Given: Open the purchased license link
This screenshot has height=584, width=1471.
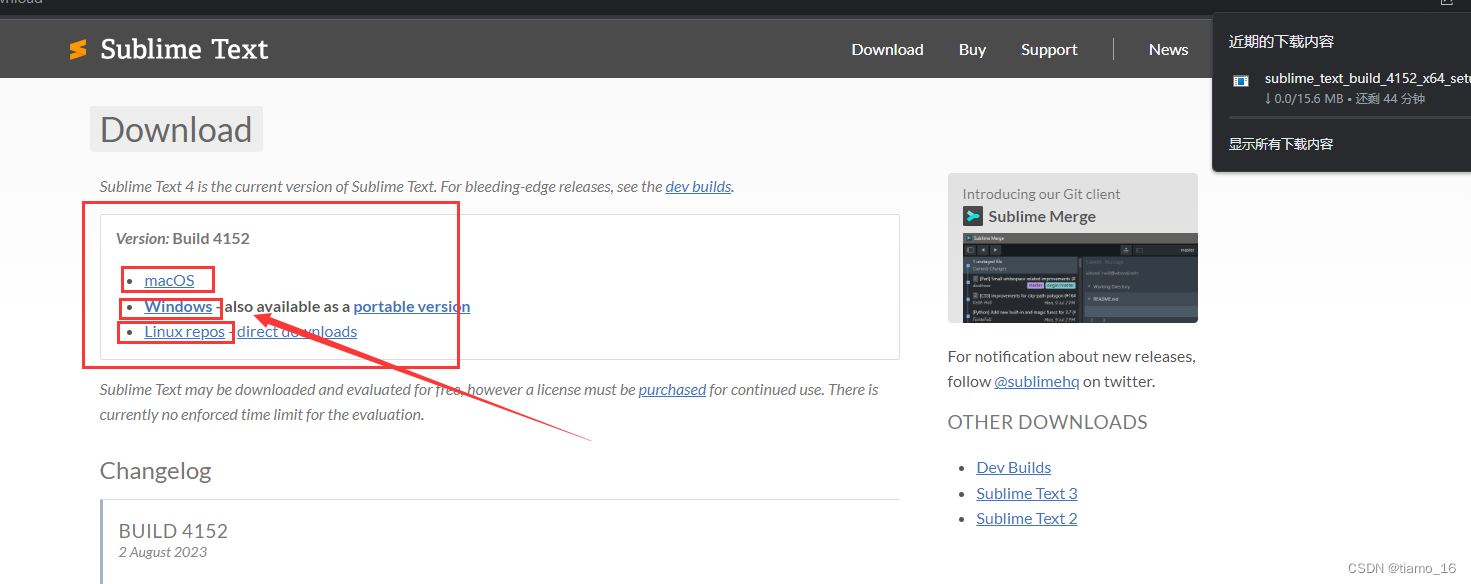Looking at the screenshot, I should point(672,389).
